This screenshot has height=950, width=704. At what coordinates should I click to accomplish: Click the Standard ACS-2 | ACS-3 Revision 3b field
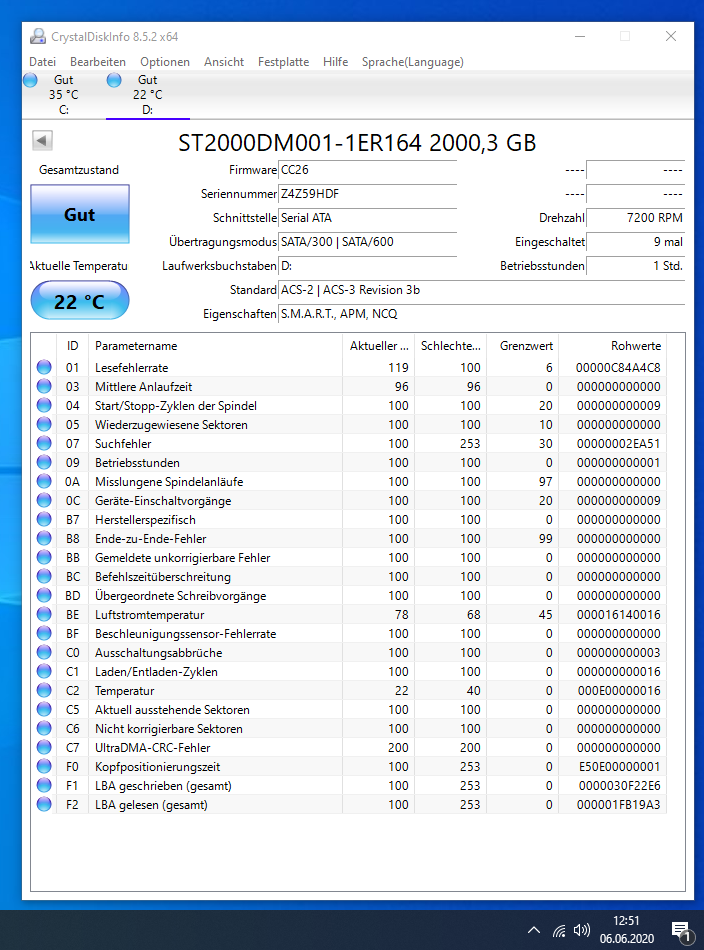click(x=482, y=290)
